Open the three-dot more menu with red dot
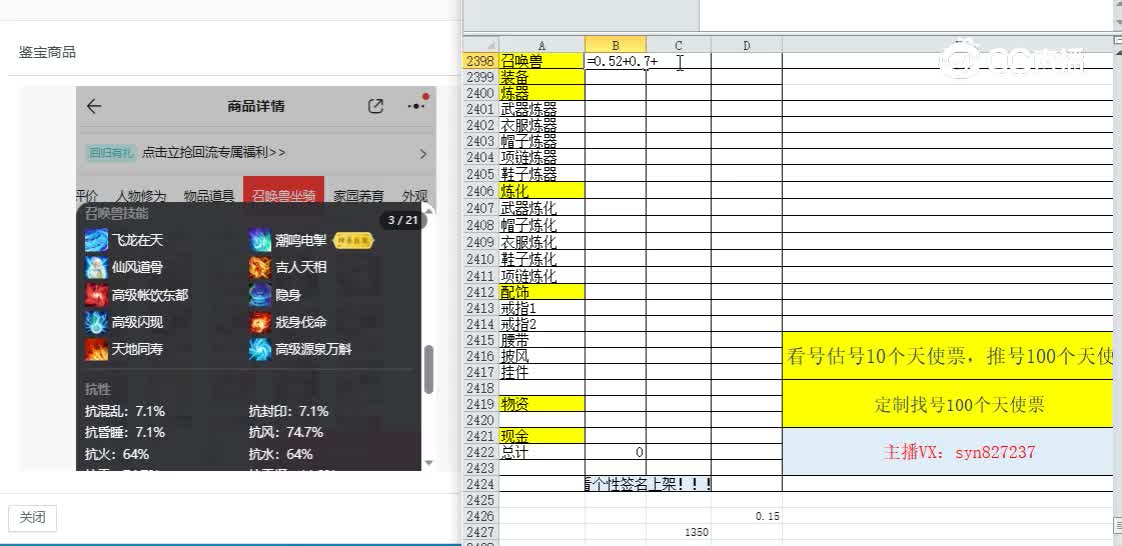Image resolution: width=1122 pixels, height=546 pixels. click(416, 106)
